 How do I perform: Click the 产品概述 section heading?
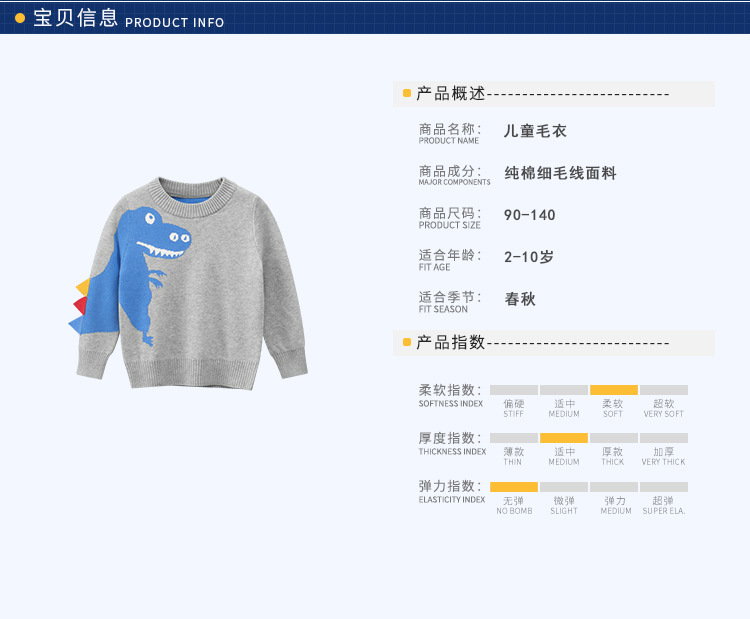451,93
